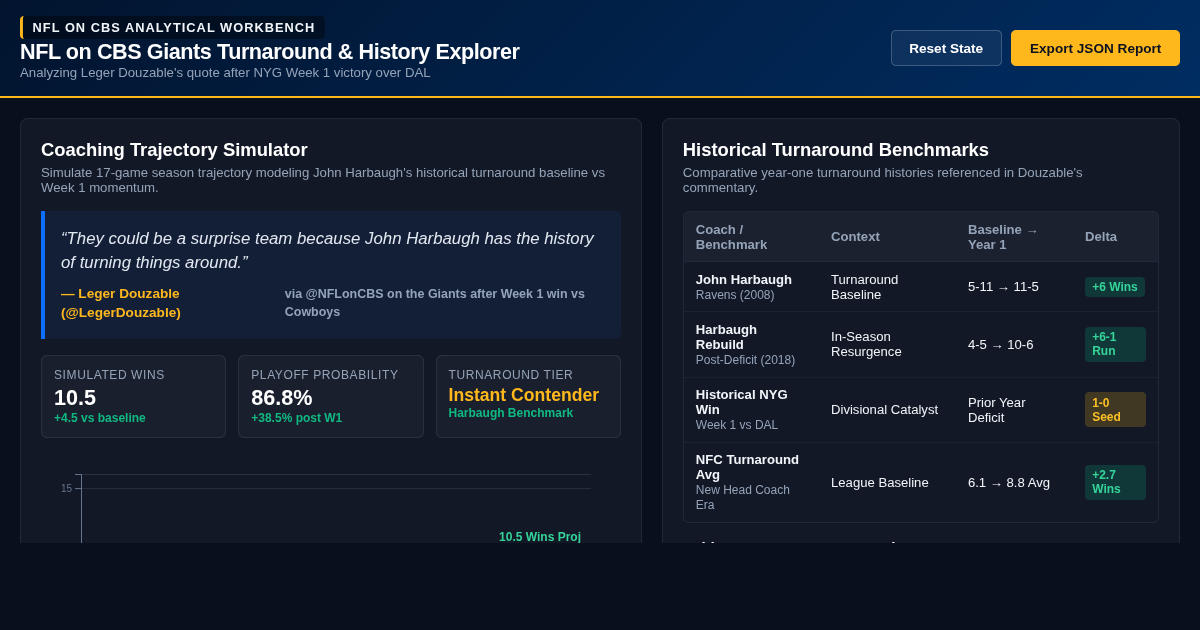Select the Harbaugh Rebuild Post-Deficit (2018) row
Viewport: 1200px width, 630px height.
[921, 345]
